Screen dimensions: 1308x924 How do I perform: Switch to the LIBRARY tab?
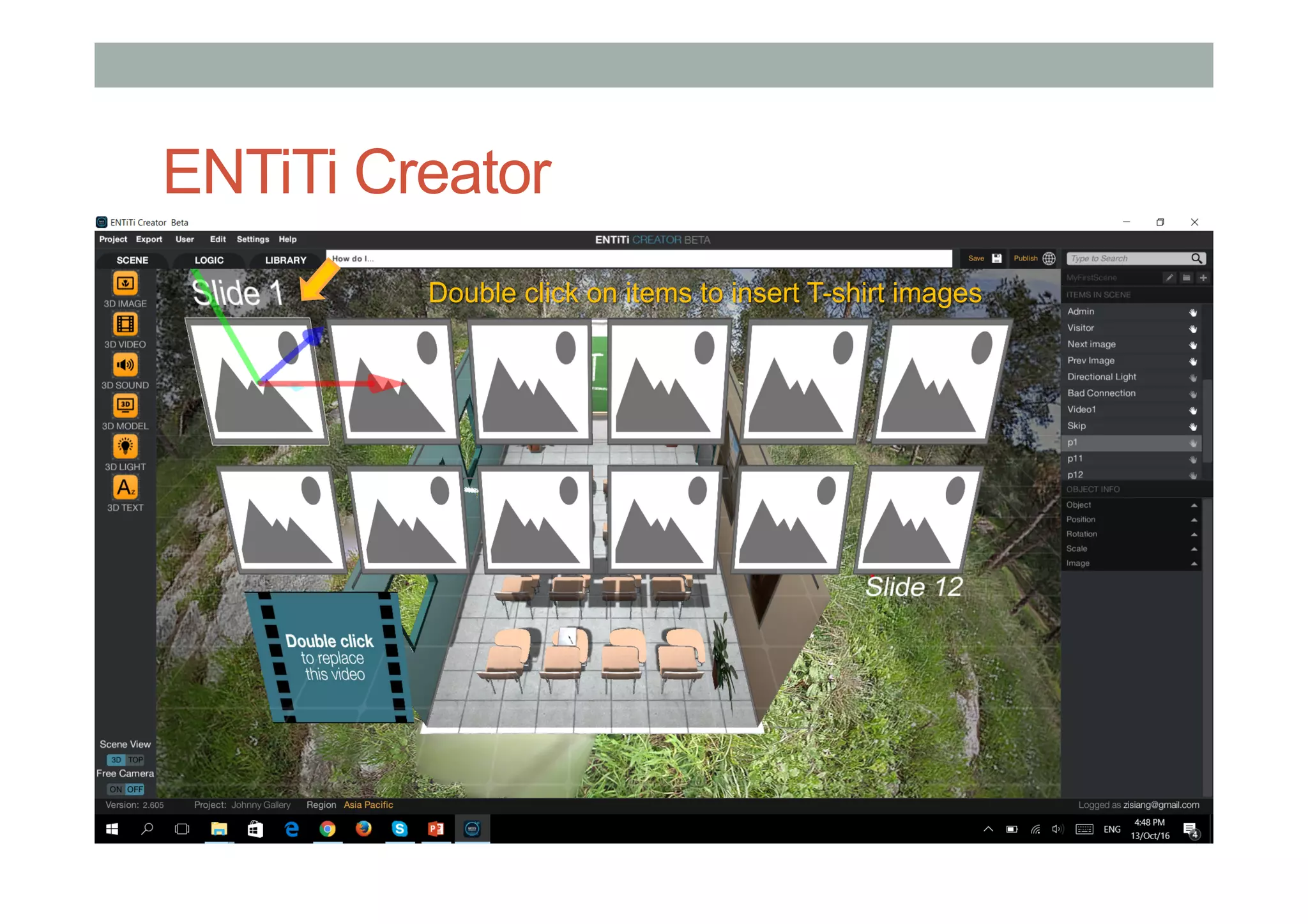coord(285,260)
